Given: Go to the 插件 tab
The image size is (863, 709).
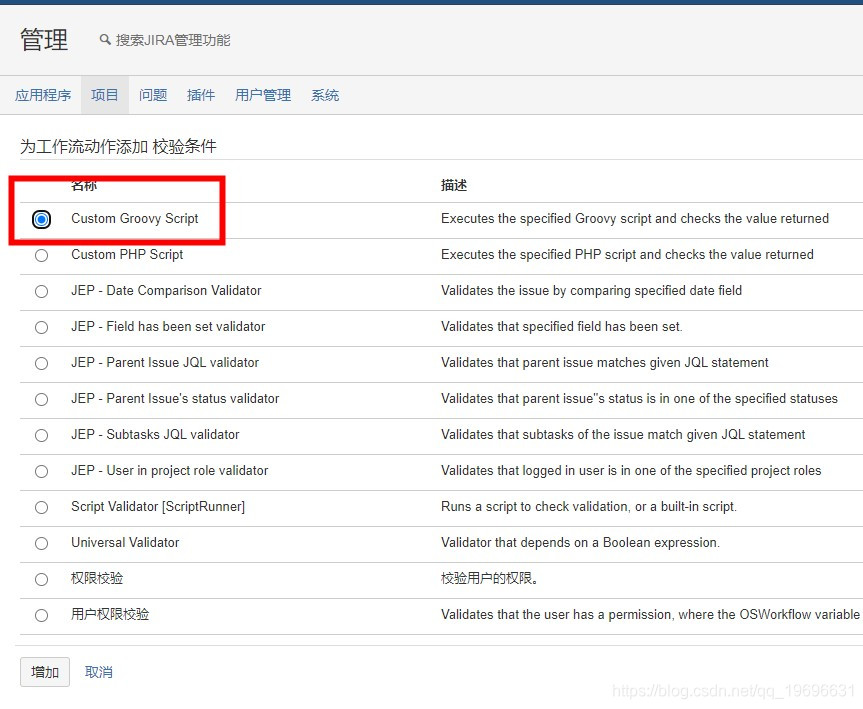Looking at the screenshot, I should (201, 95).
